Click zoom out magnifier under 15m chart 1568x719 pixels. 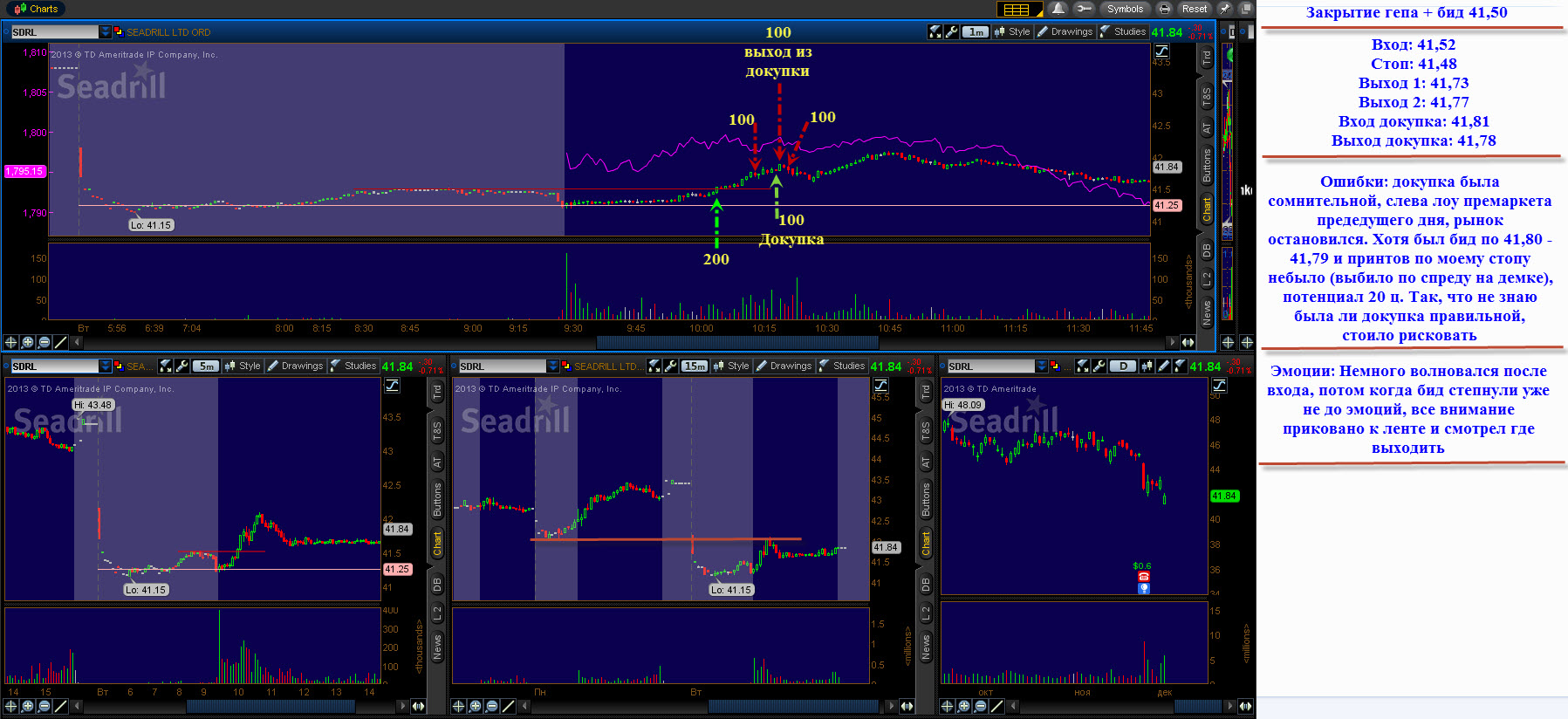[491, 706]
